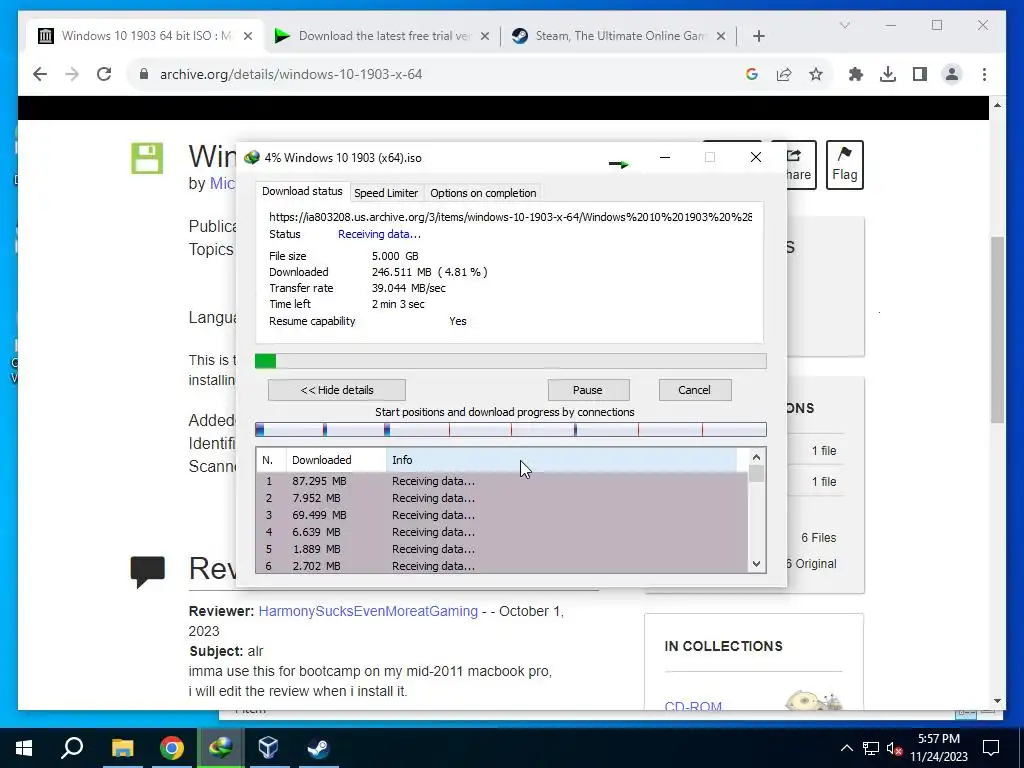Click the connections progress segment bar
Image resolution: width=1024 pixels, height=768 pixels.
point(511,430)
